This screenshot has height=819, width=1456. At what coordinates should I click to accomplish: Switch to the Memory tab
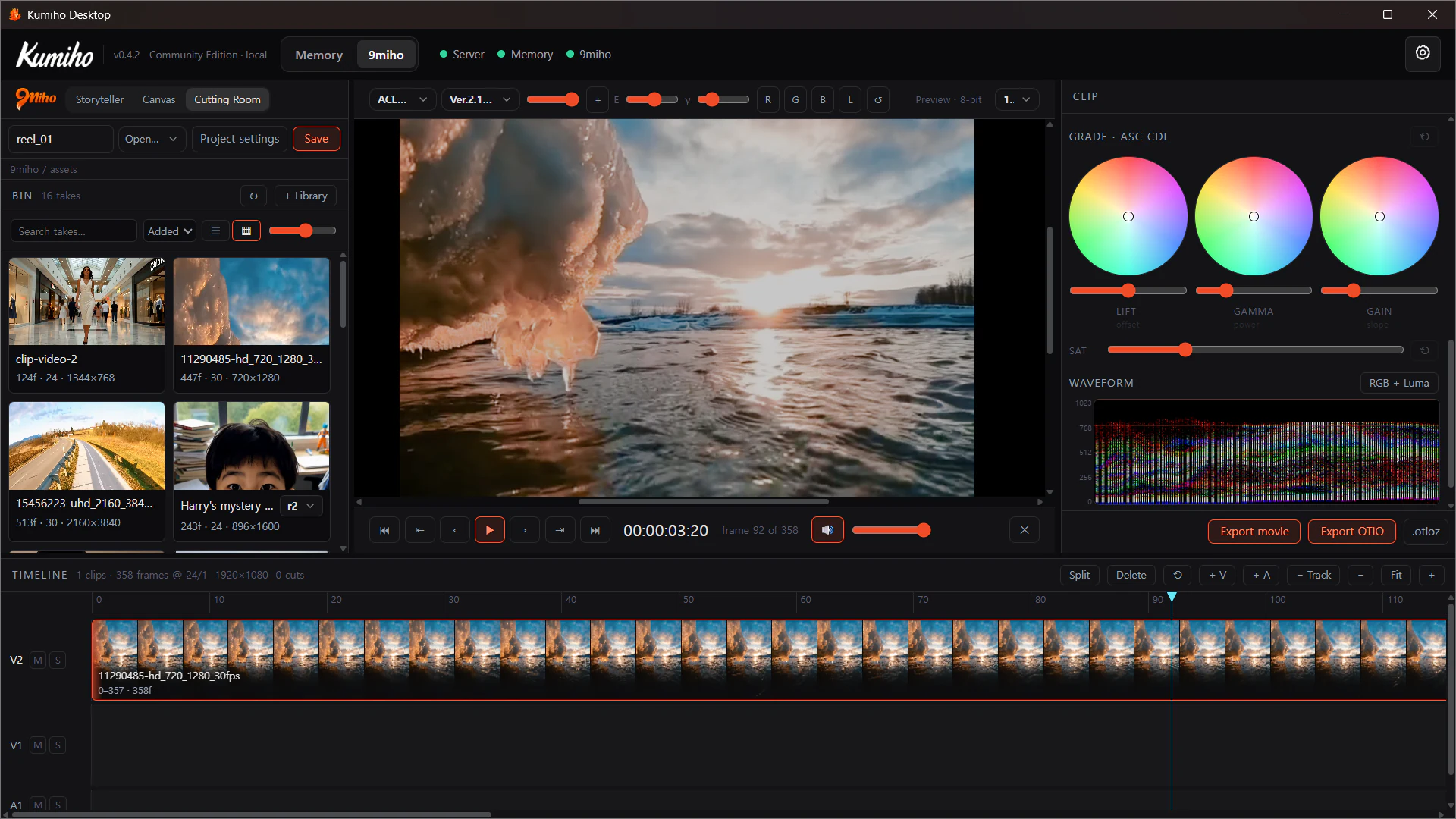pyautogui.click(x=318, y=55)
